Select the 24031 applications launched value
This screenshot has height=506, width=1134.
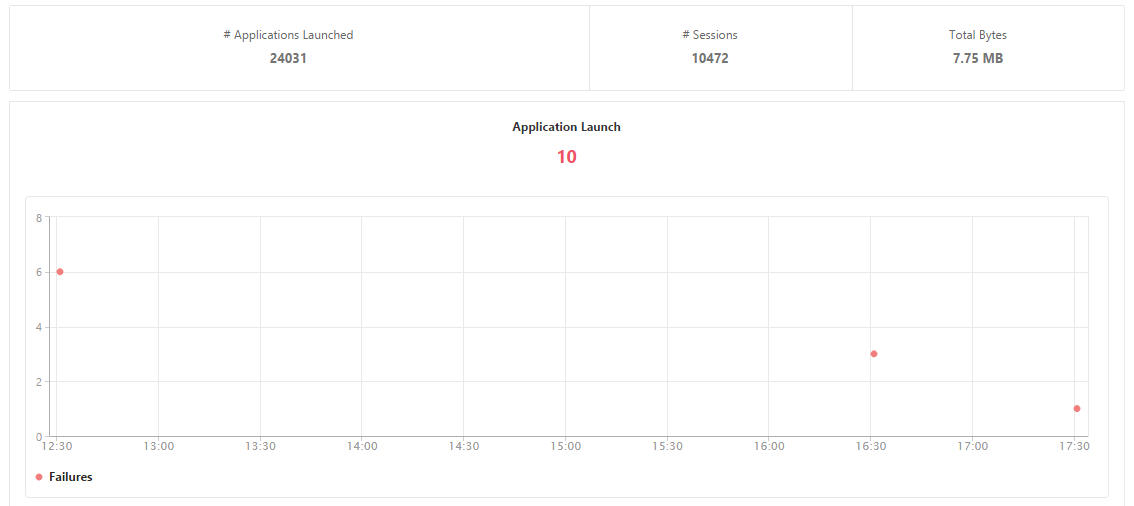pos(288,59)
